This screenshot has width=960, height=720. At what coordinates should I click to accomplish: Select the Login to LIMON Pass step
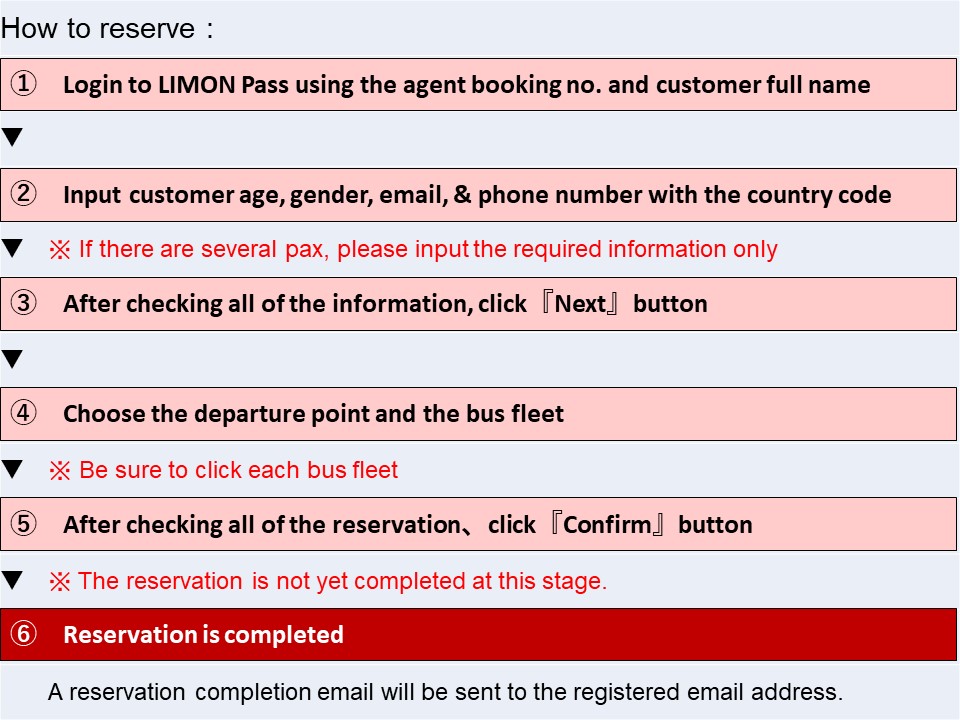(478, 84)
